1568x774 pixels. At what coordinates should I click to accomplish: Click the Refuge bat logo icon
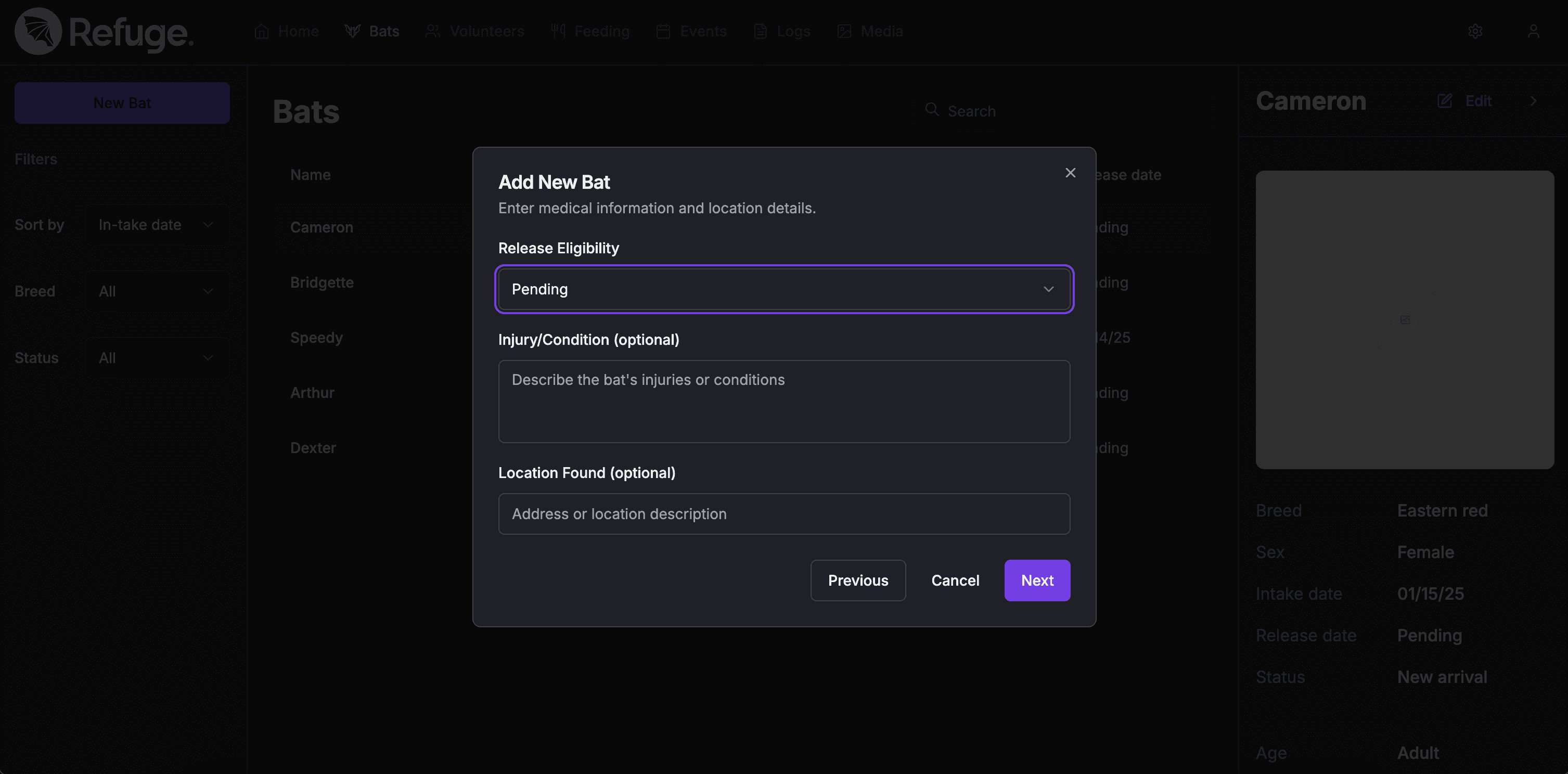(x=38, y=31)
